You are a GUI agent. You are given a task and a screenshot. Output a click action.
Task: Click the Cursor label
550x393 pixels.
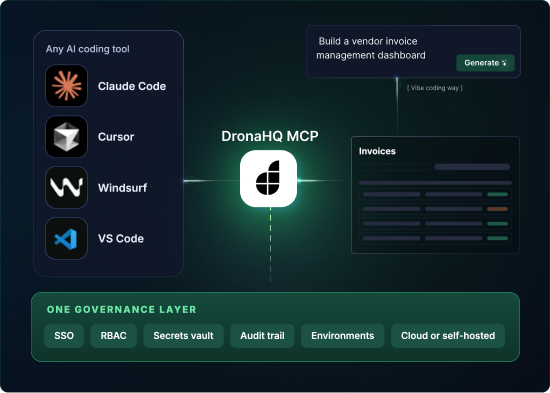(116, 137)
